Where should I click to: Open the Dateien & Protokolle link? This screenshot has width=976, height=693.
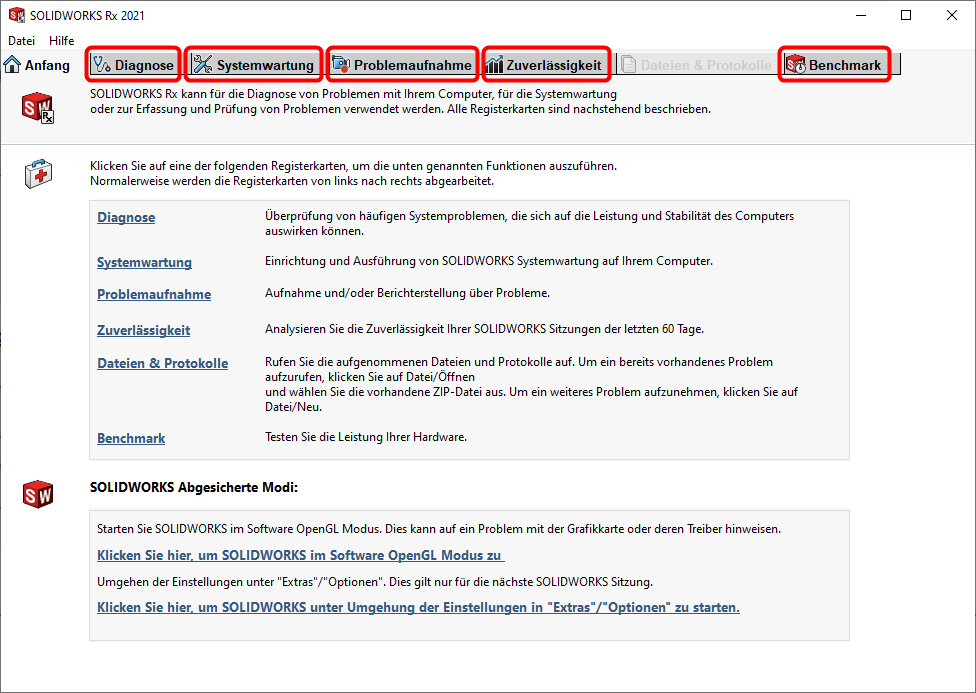click(162, 363)
